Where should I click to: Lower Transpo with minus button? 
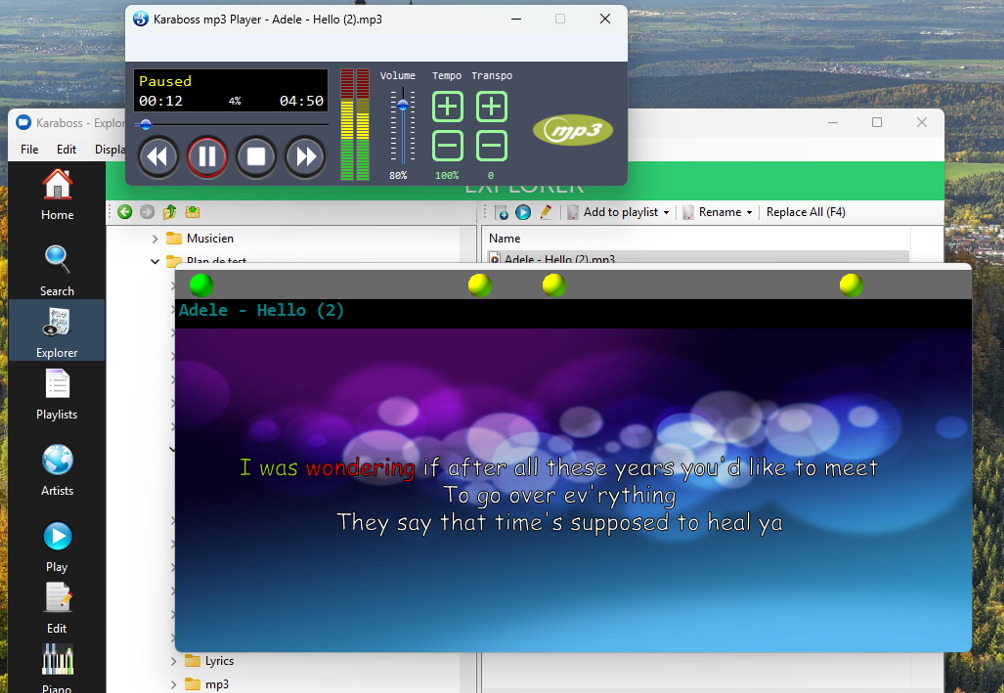(x=492, y=146)
